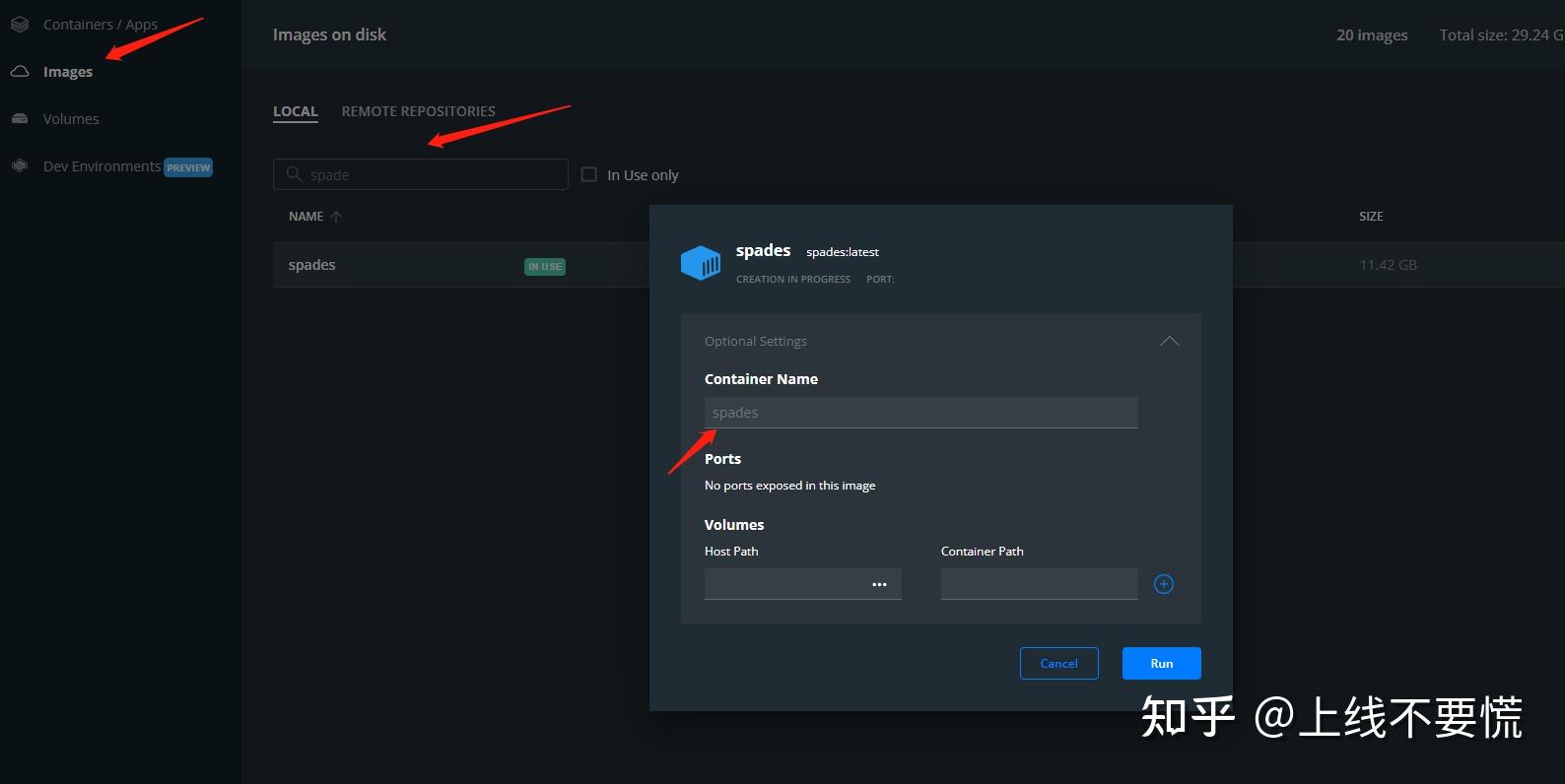Sort images by the NAME column
The width and height of the screenshot is (1565, 784).
tap(306, 217)
